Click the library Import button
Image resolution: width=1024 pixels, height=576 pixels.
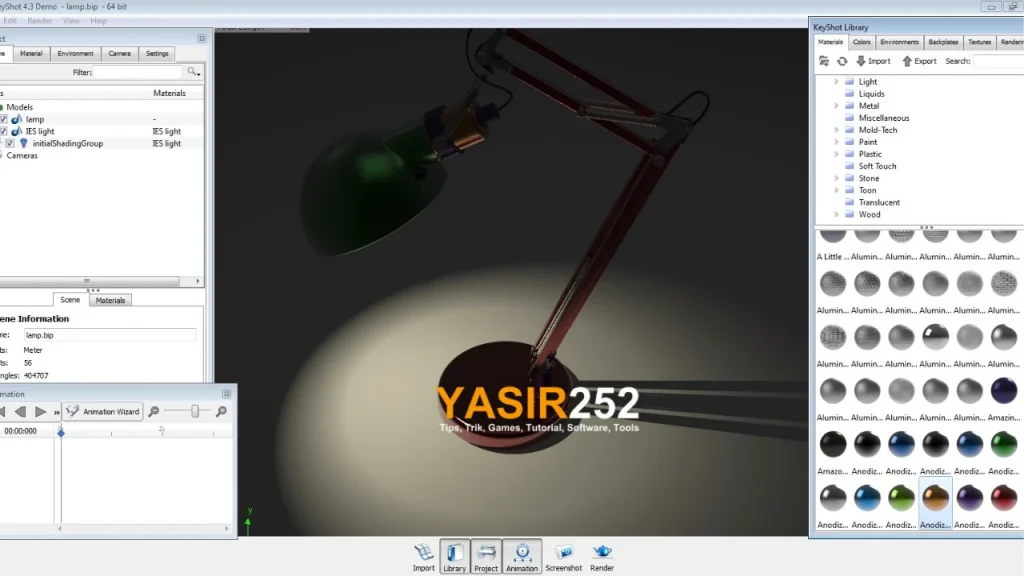tap(873, 61)
